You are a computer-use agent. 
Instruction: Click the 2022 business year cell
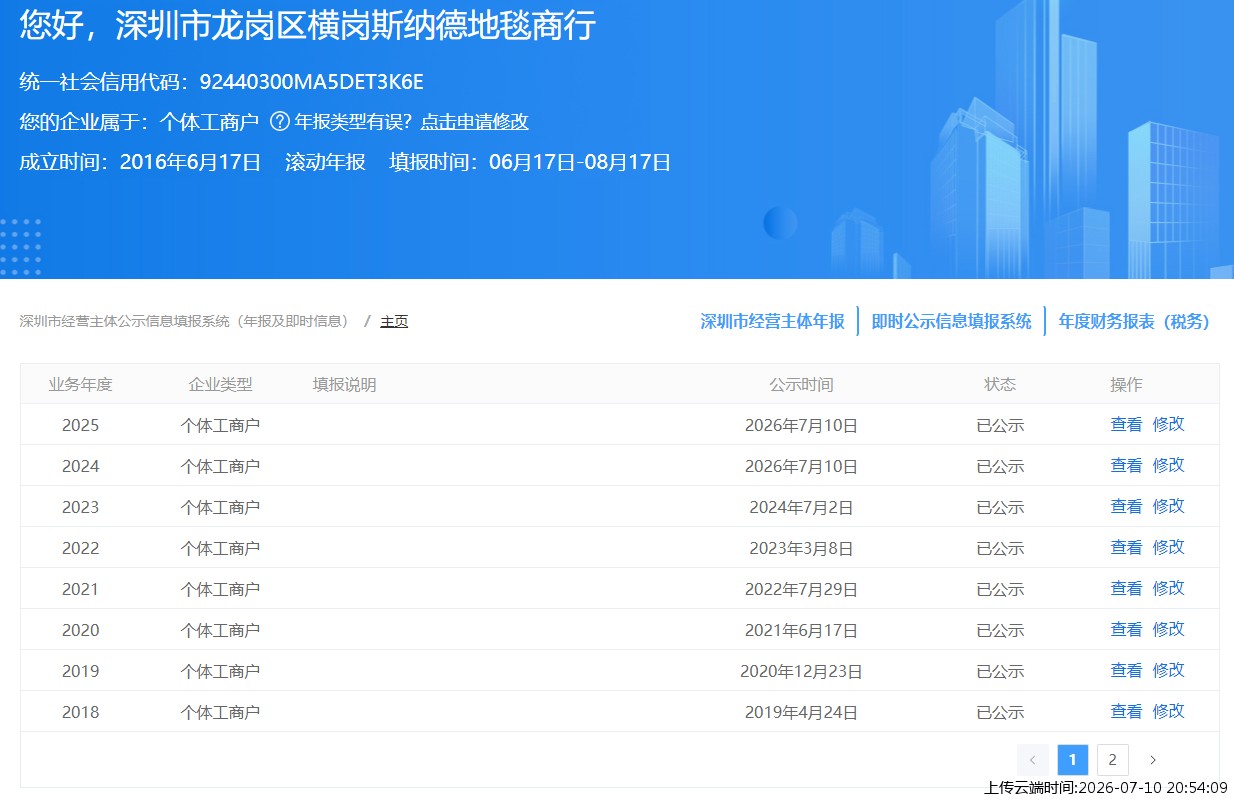80,548
